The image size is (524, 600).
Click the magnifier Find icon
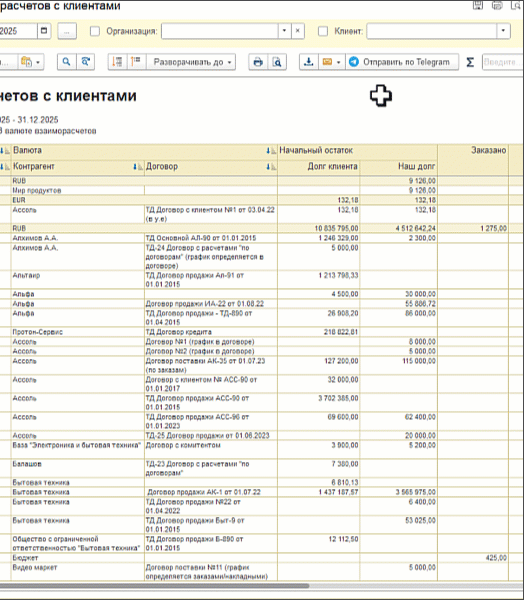pos(67,62)
